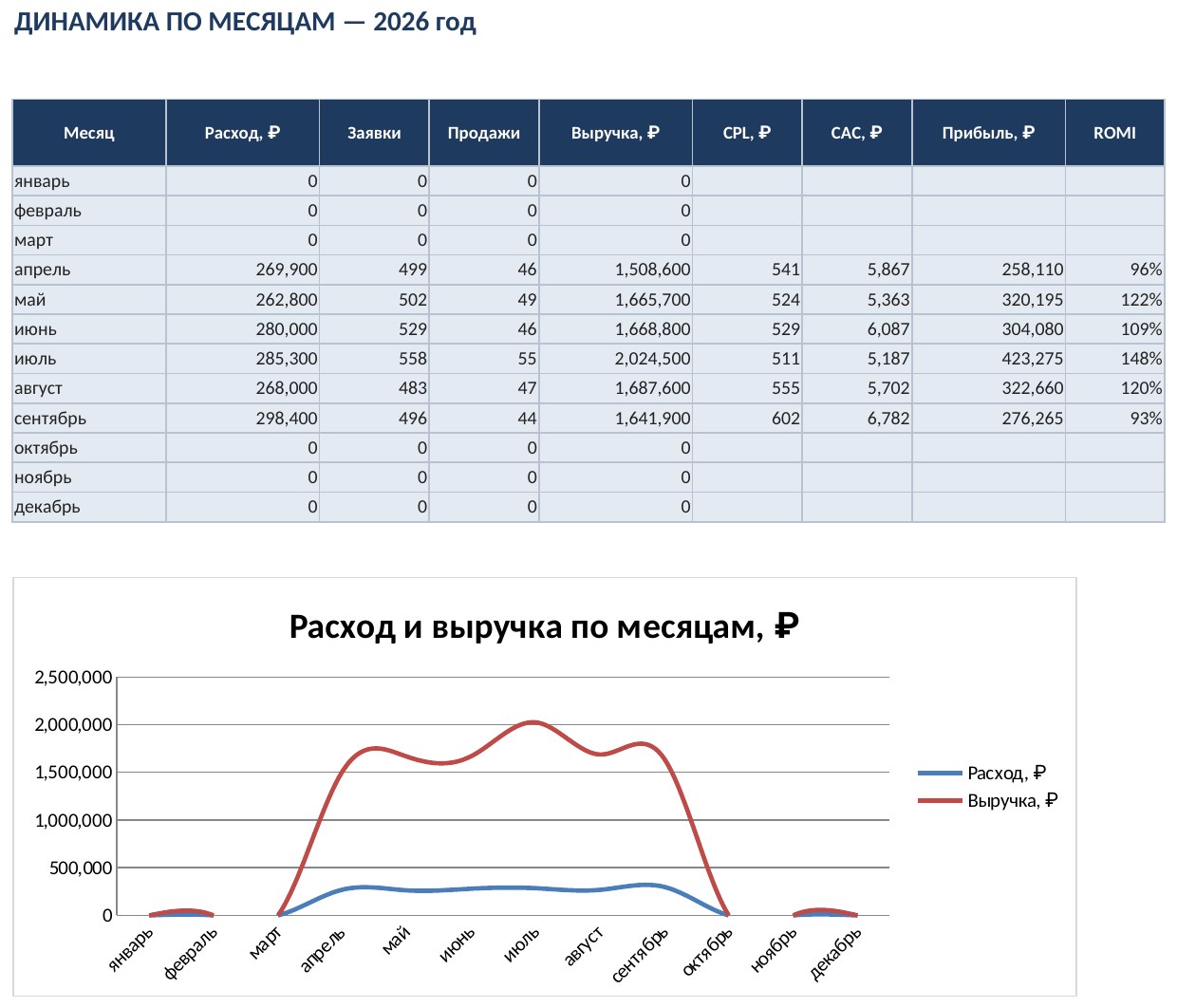
Task: Click the 2,500,000 axis label
Action: [x=73, y=677]
